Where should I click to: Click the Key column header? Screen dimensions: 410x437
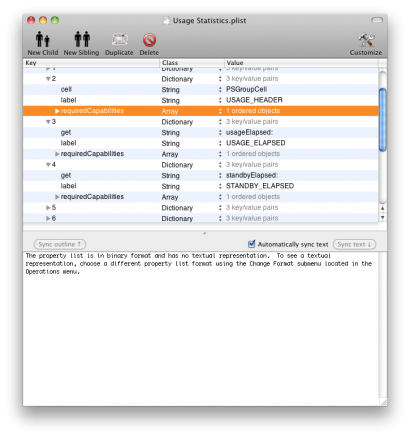[x=91, y=63]
